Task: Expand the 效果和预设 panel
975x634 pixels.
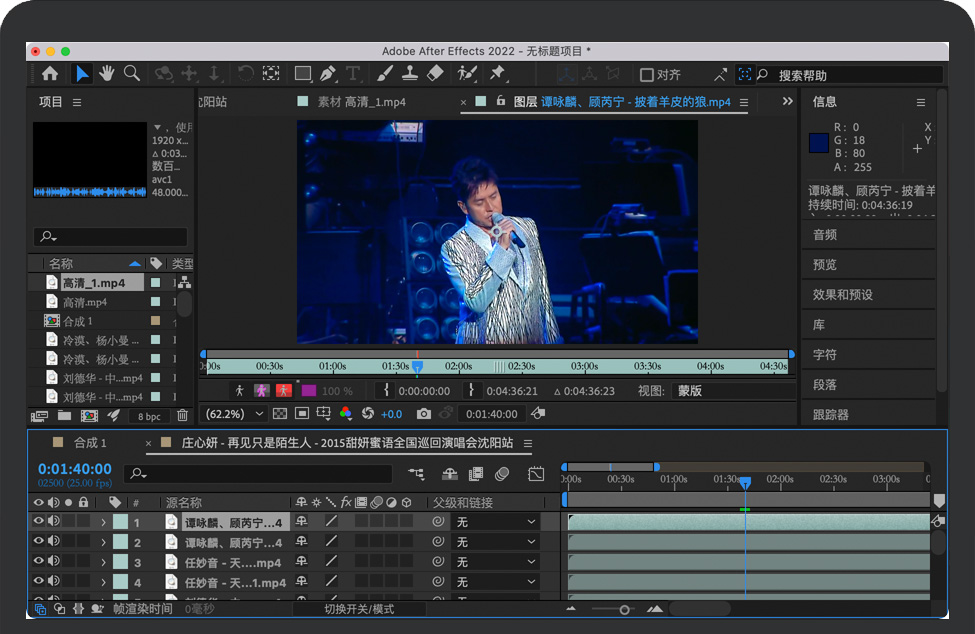Action: click(x=842, y=295)
